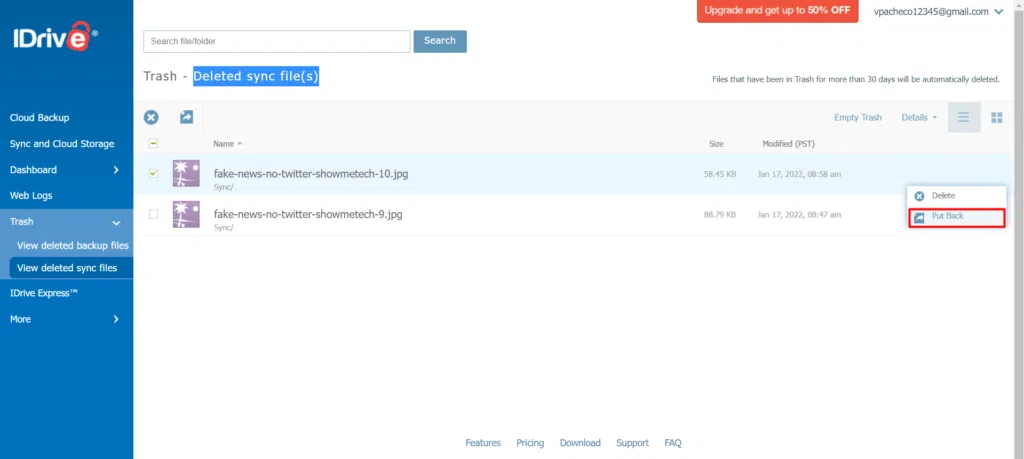Click the restore arrow icon in toolbar
This screenshot has width=1024, height=459.
click(x=186, y=117)
